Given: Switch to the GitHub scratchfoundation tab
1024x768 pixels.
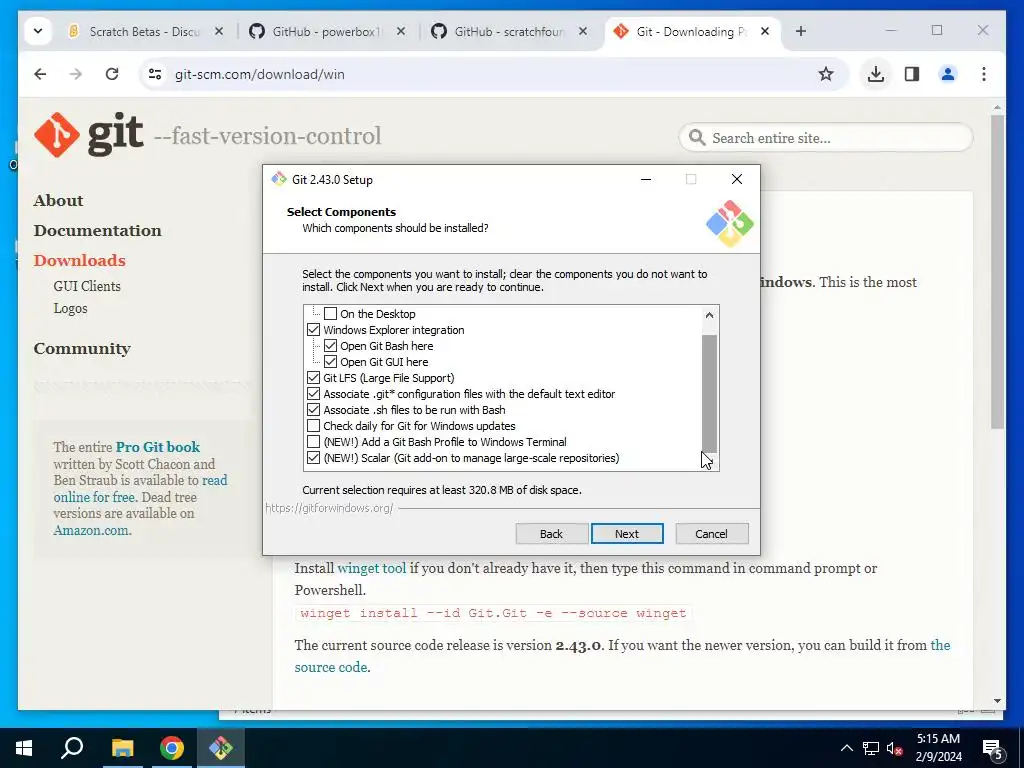Looking at the screenshot, I should pyautogui.click(x=509, y=31).
